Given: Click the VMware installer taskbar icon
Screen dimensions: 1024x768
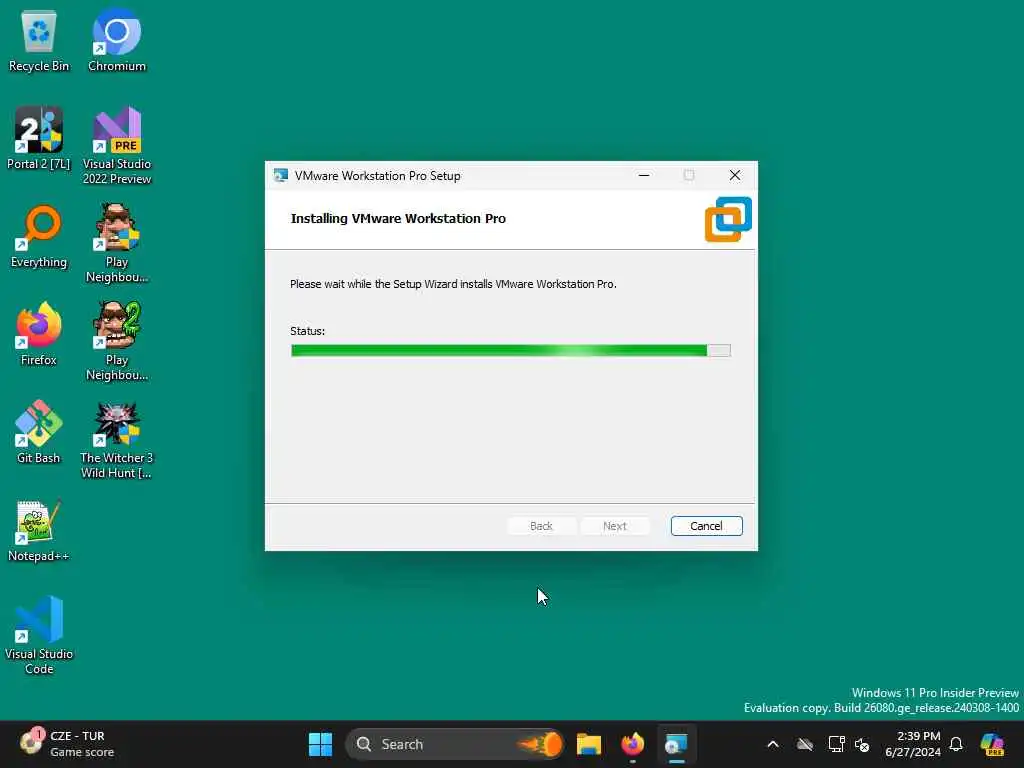Looking at the screenshot, I should coord(676,744).
